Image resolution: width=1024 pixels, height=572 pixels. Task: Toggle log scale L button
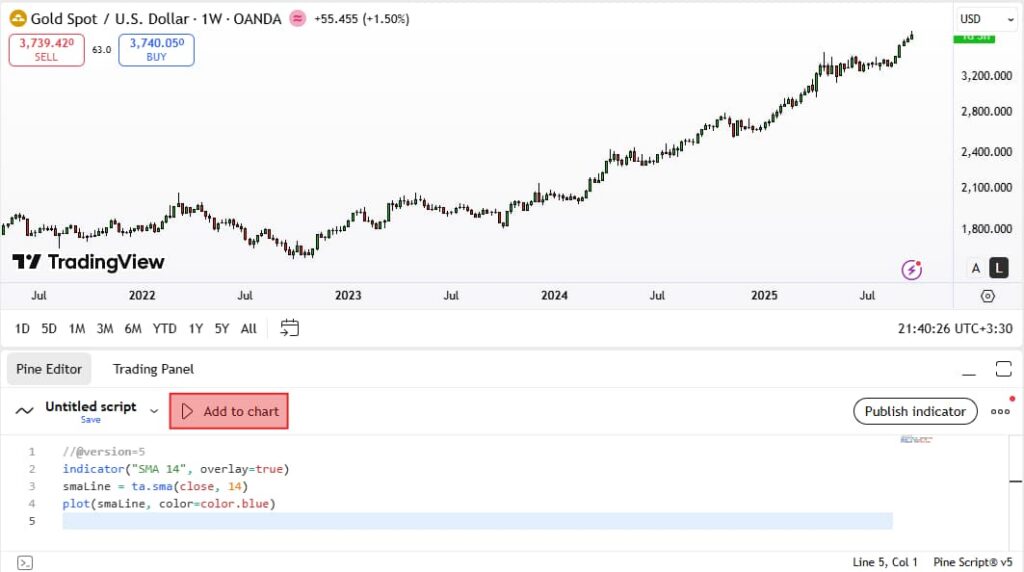coord(999,268)
